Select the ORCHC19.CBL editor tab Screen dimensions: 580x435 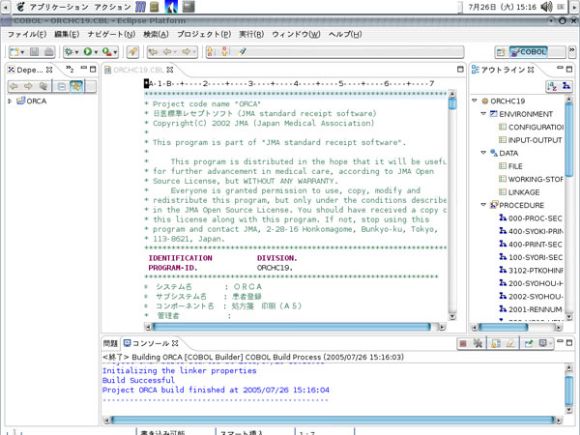[x=139, y=70]
